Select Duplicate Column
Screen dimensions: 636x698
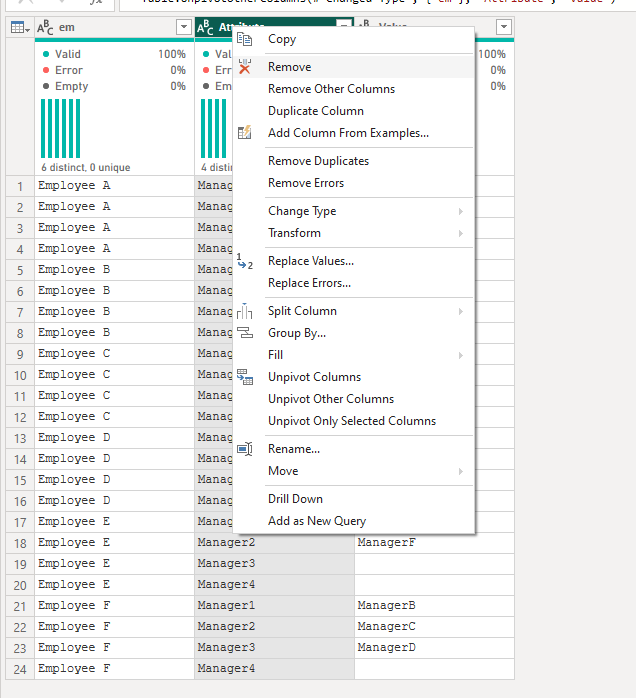tap(354, 111)
